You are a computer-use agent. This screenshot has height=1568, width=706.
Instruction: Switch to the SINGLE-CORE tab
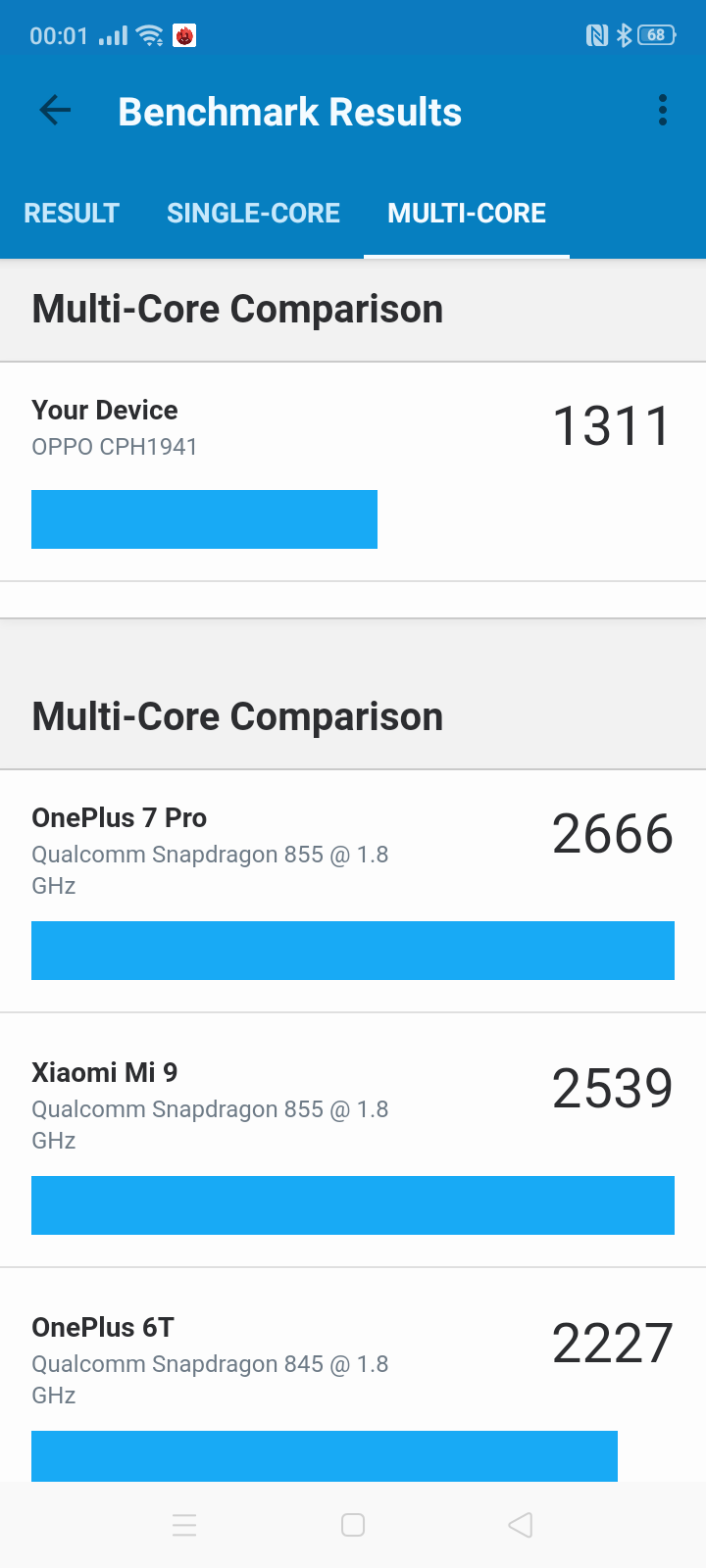coord(253,213)
